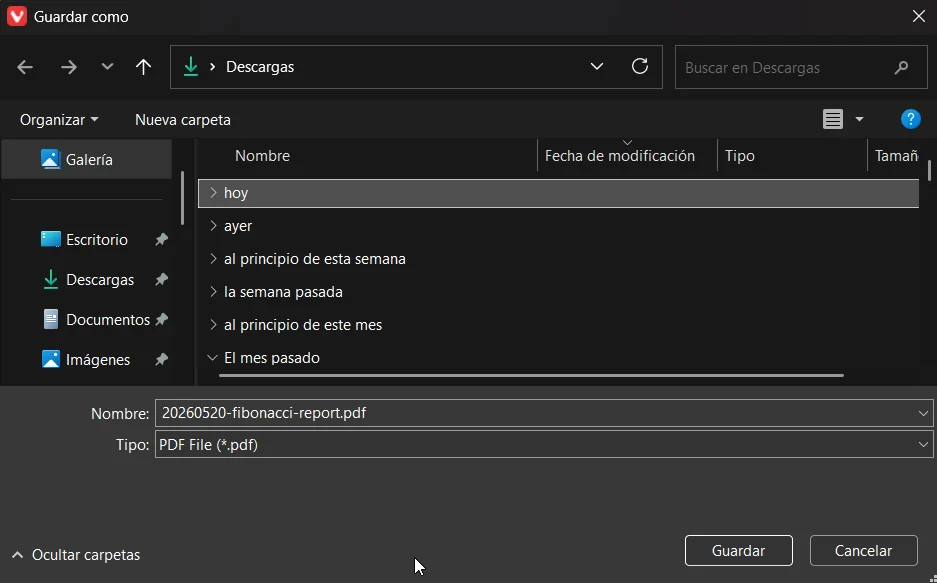Expand la semana pasada group
Viewport: 937px width, 583px height.
(x=213, y=292)
